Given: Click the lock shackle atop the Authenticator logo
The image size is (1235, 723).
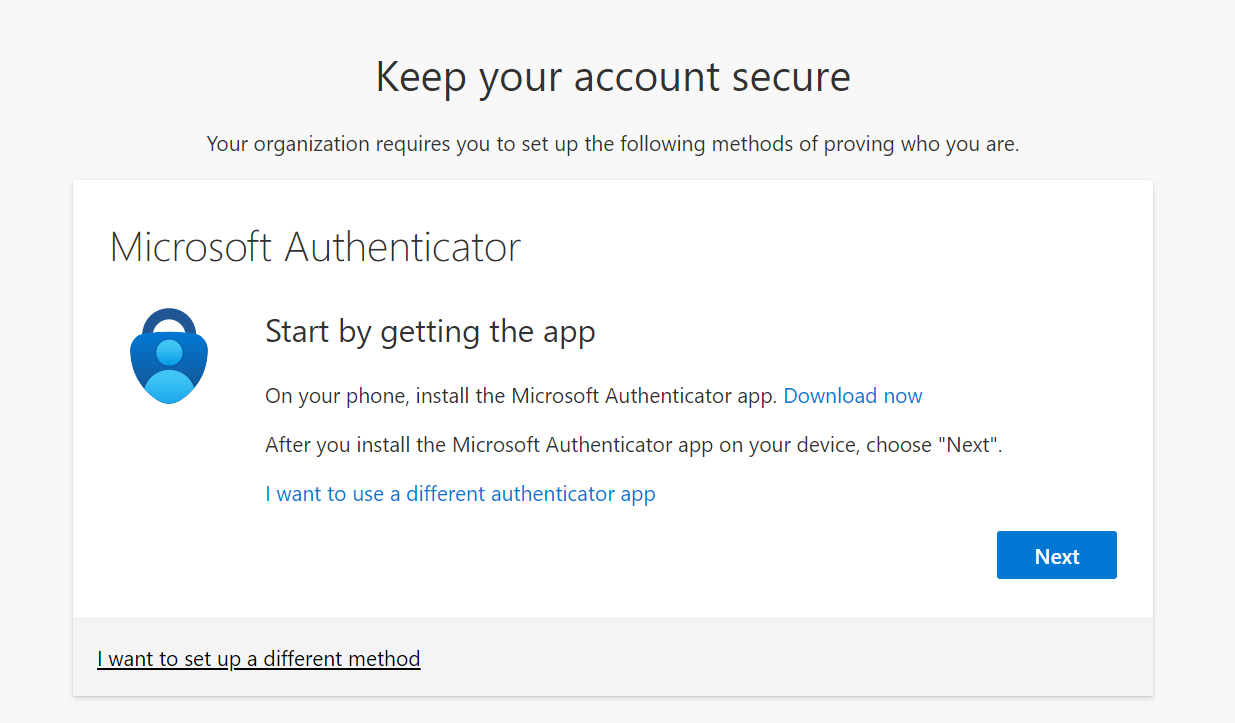Looking at the screenshot, I should (x=169, y=320).
